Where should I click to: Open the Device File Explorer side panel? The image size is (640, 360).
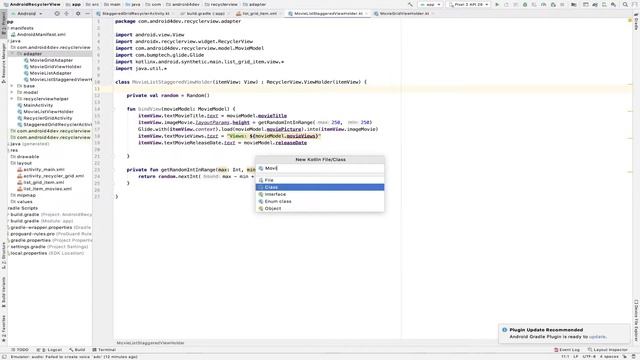pyautogui.click(x=636, y=320)
